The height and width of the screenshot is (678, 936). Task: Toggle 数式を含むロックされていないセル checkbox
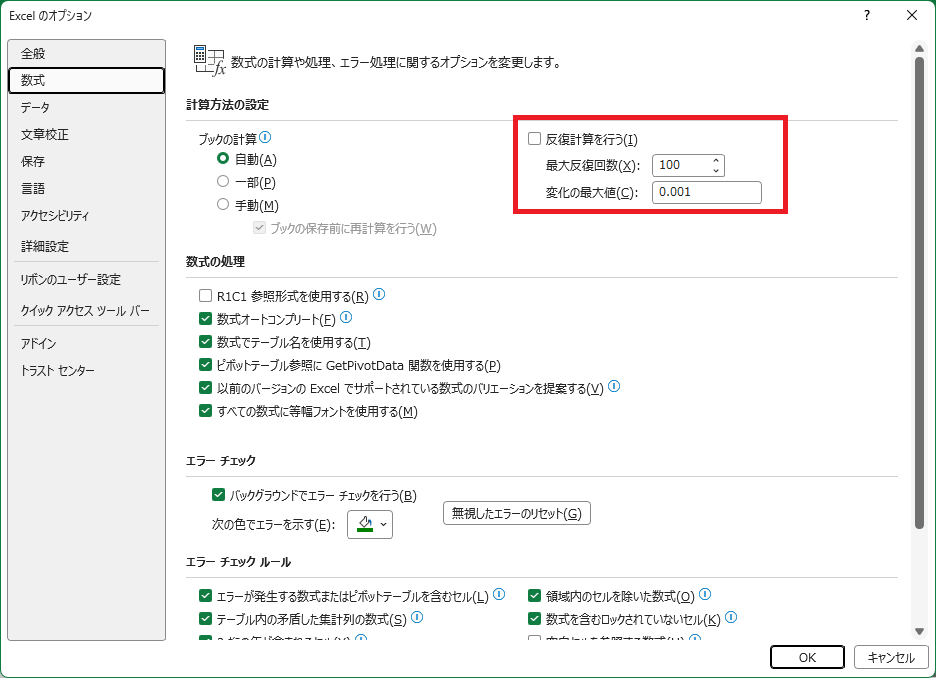(x=535, y=618)
